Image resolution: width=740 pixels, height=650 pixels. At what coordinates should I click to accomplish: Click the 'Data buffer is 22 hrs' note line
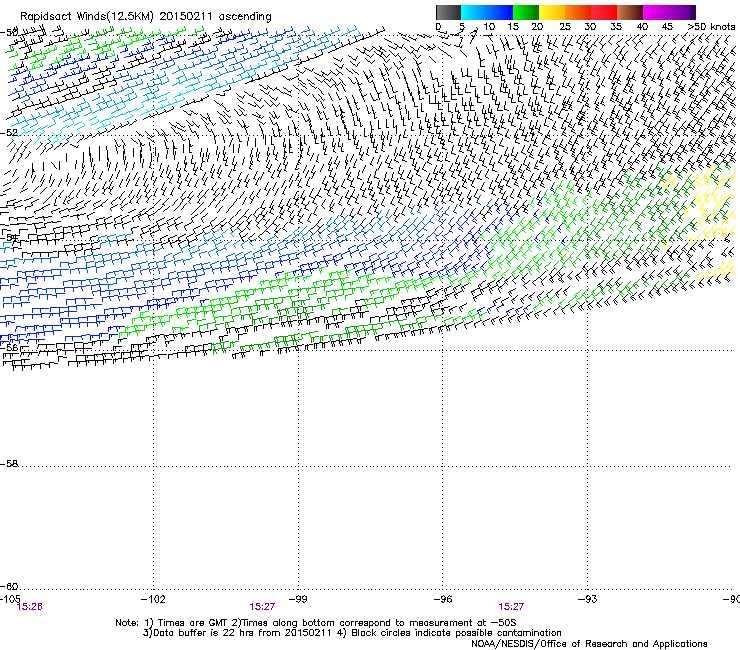coord(352,633)
